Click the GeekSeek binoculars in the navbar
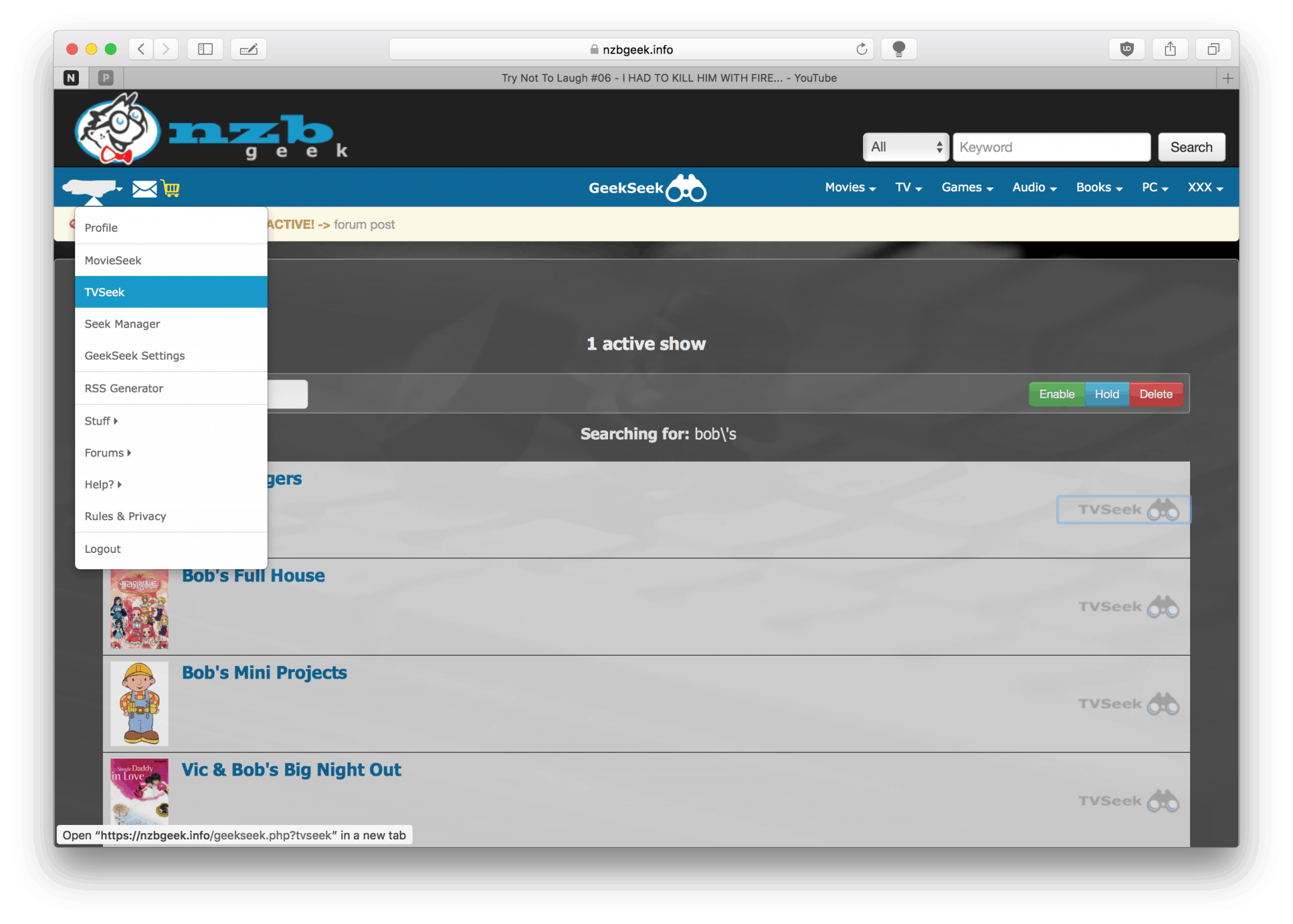 point(688,187)
